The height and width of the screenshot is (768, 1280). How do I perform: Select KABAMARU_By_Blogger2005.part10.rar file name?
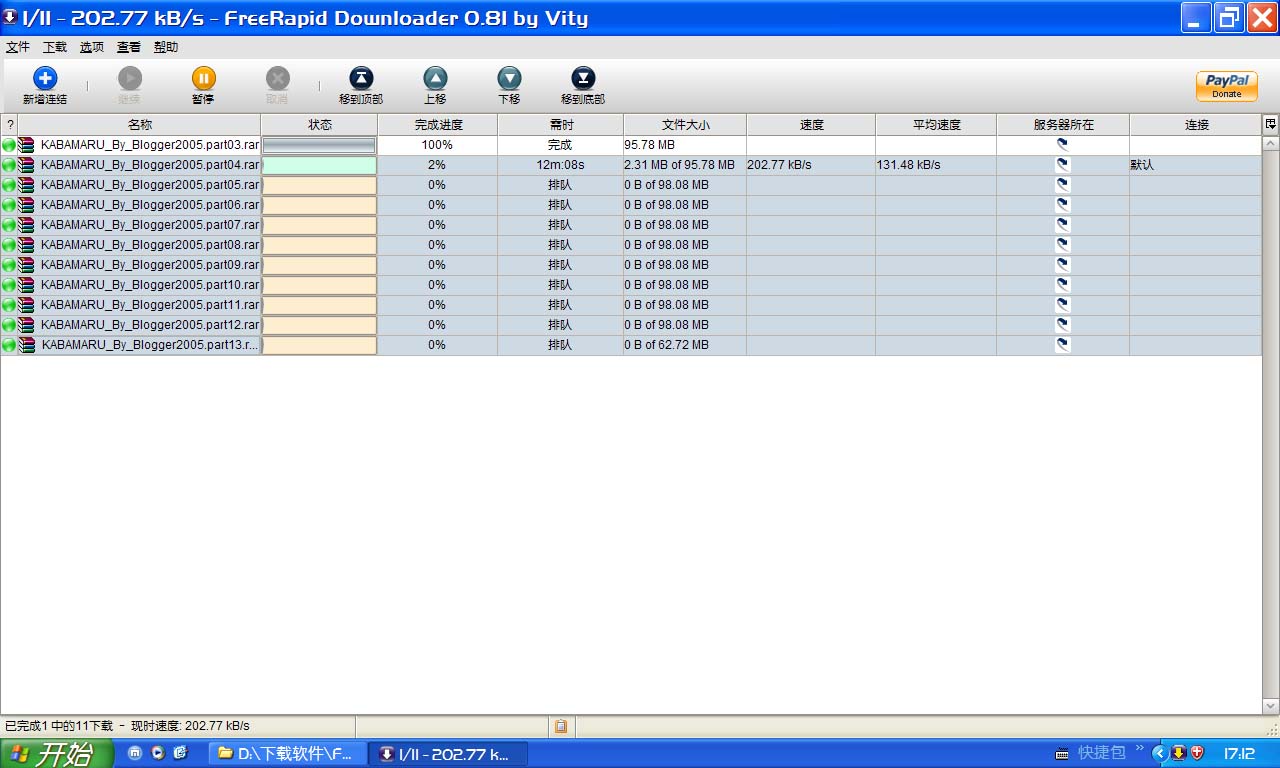(x=150, y=285)
